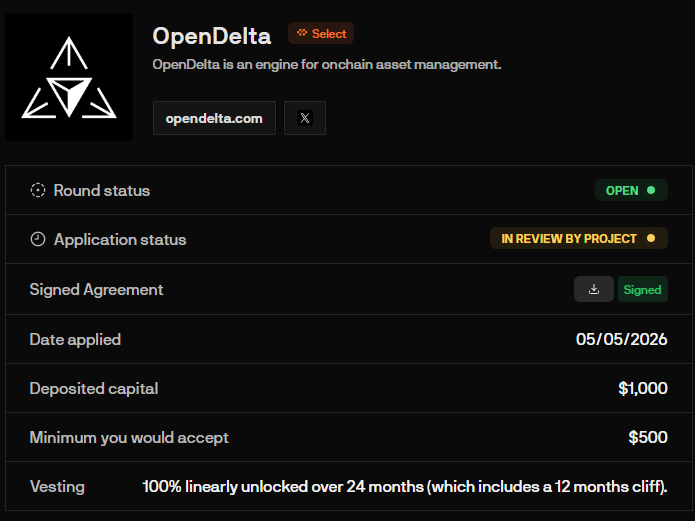The width and height of the screenshot is (695, 521).
Task: Click the Round status dotted circle icon
Action: (x=38, y=190)
